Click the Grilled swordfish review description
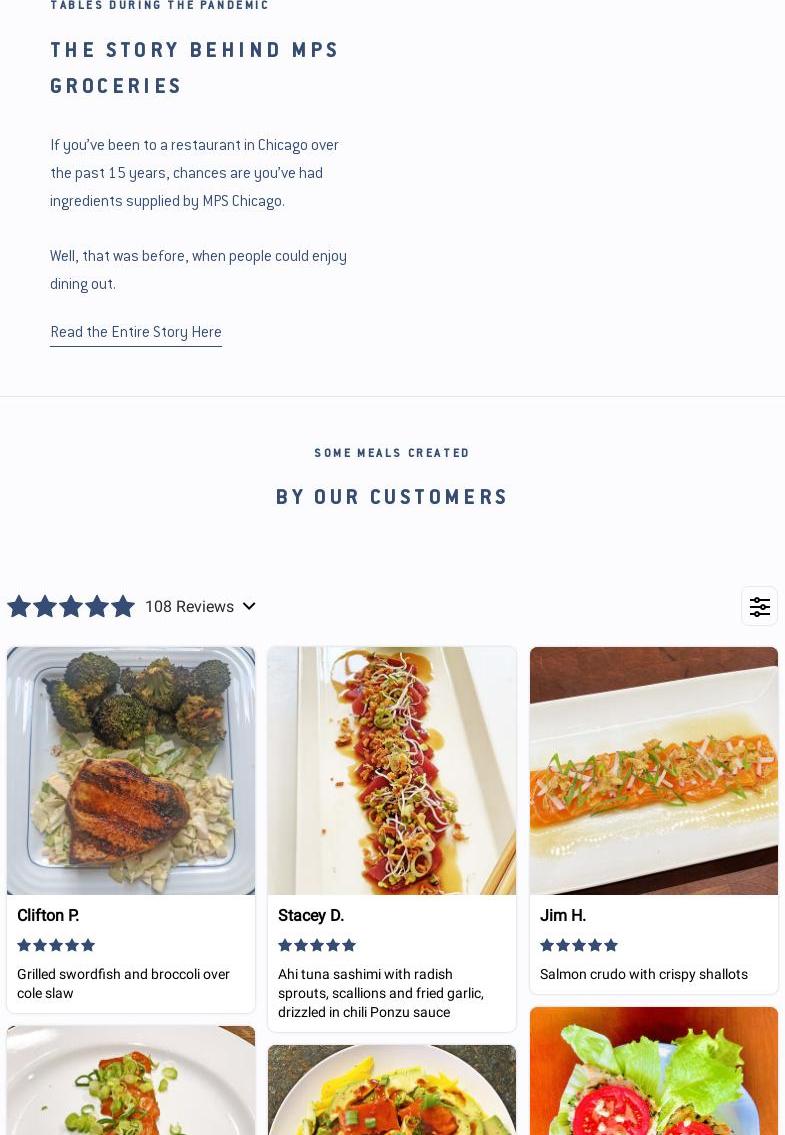The image size is (785, 1135). (123, 983)
